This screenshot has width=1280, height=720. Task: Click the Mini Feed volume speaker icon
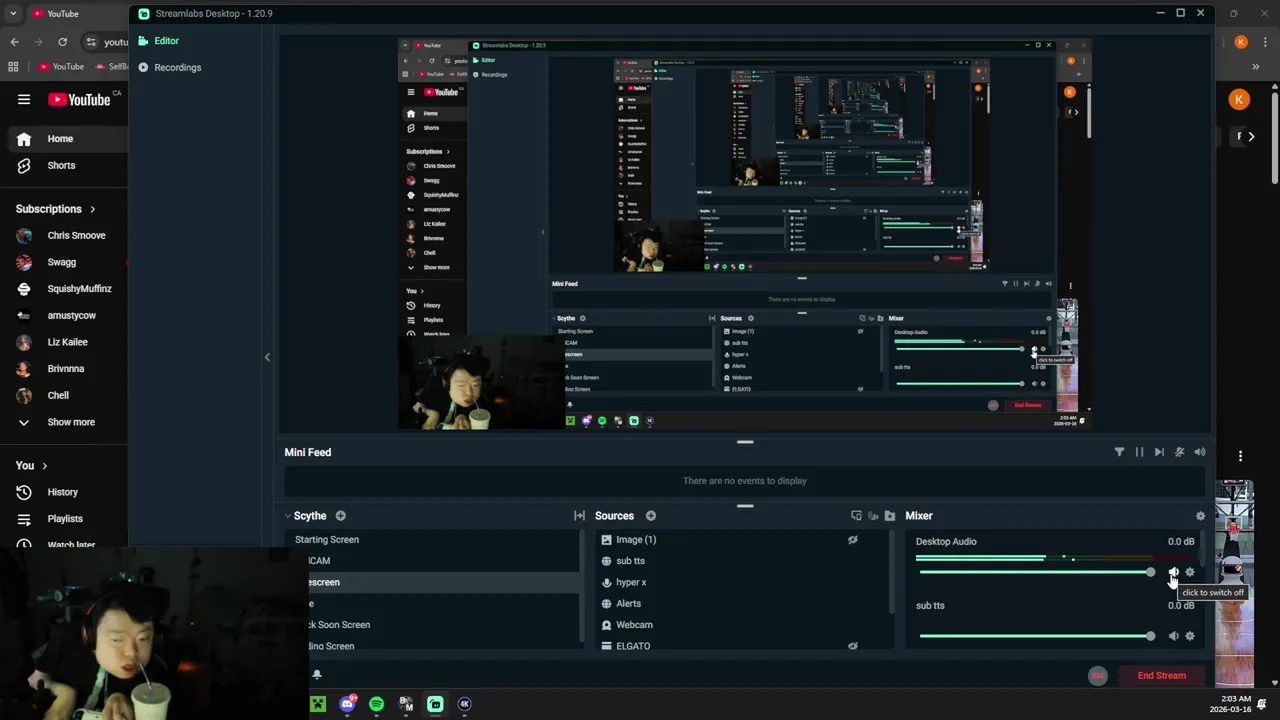1199,452
